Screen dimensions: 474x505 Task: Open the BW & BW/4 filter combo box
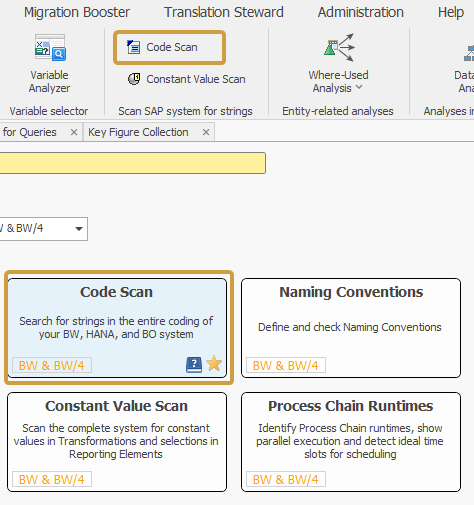tap(43, 229)
